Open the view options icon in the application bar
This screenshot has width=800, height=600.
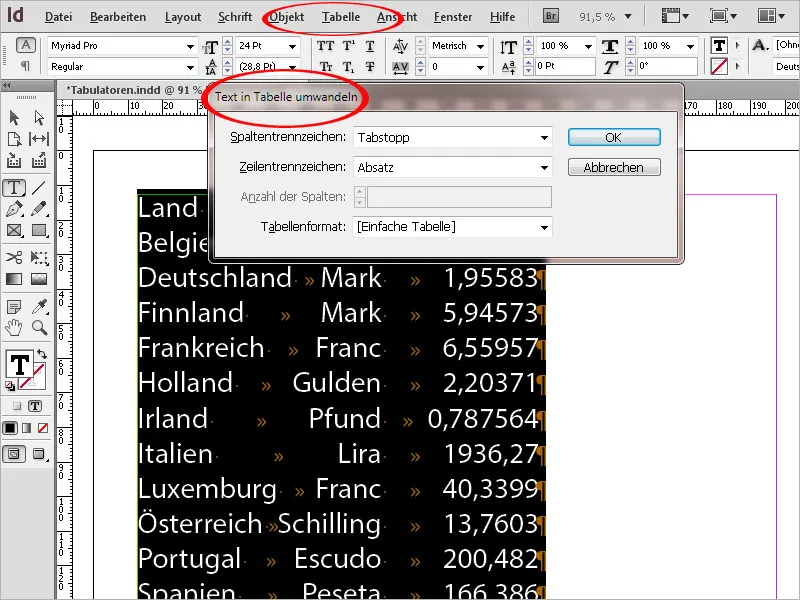pyautogui.click(x=674, y=16)
